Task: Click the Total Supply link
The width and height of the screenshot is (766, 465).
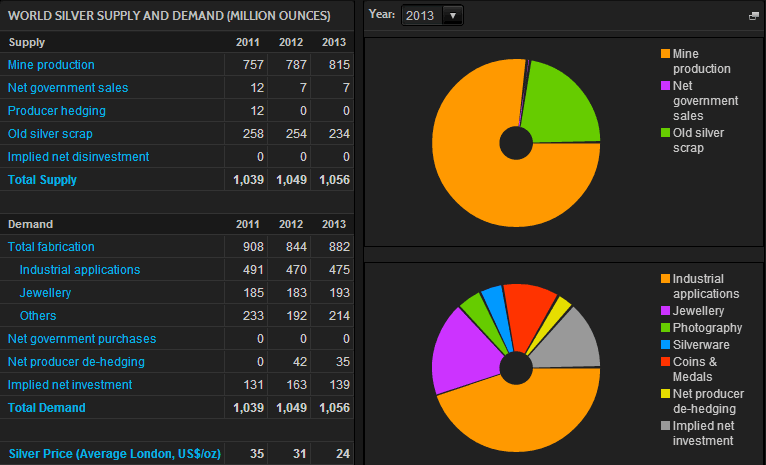Action: [x=42, y=180]
